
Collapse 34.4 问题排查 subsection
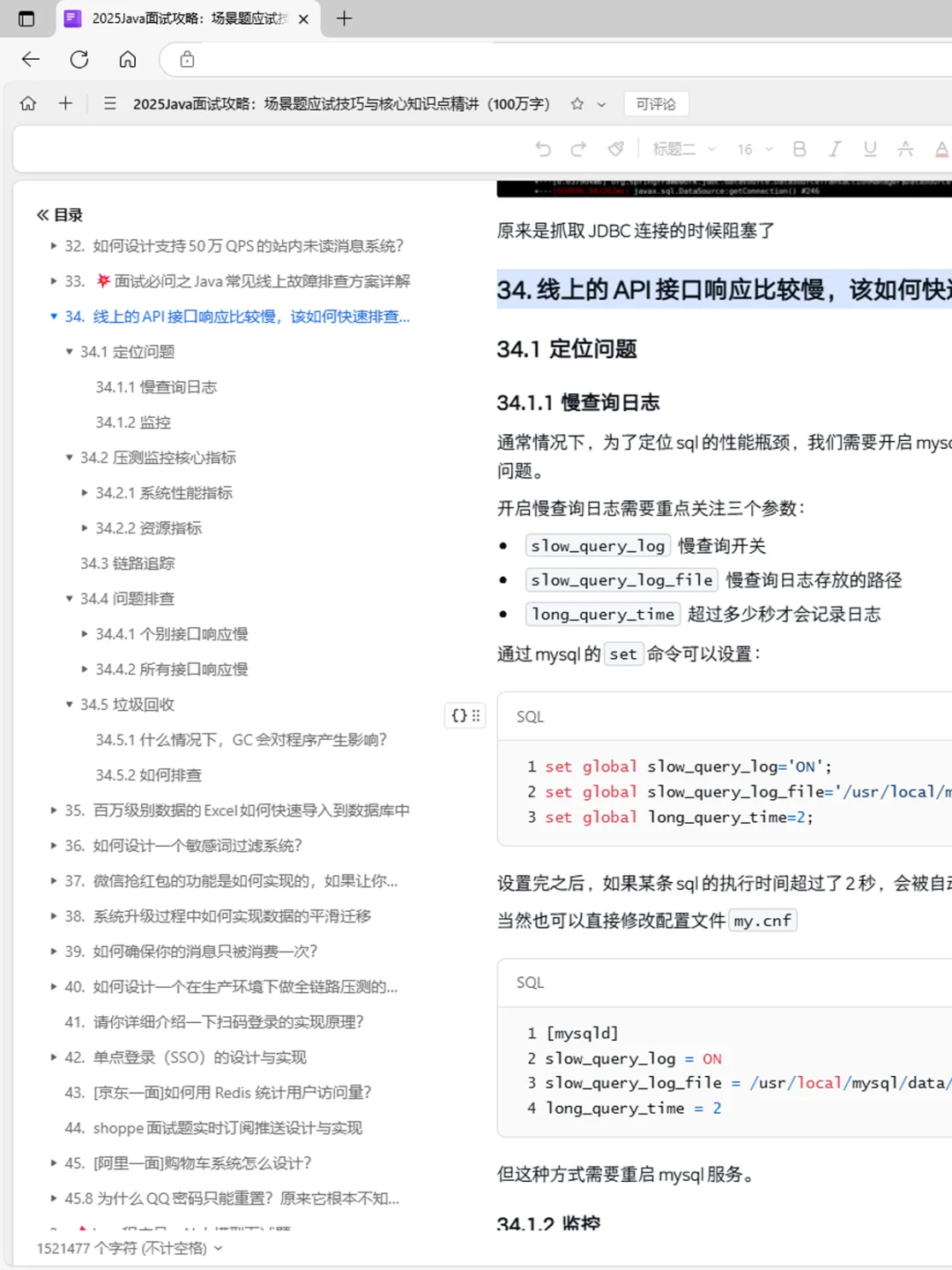[x=70, y=599]
